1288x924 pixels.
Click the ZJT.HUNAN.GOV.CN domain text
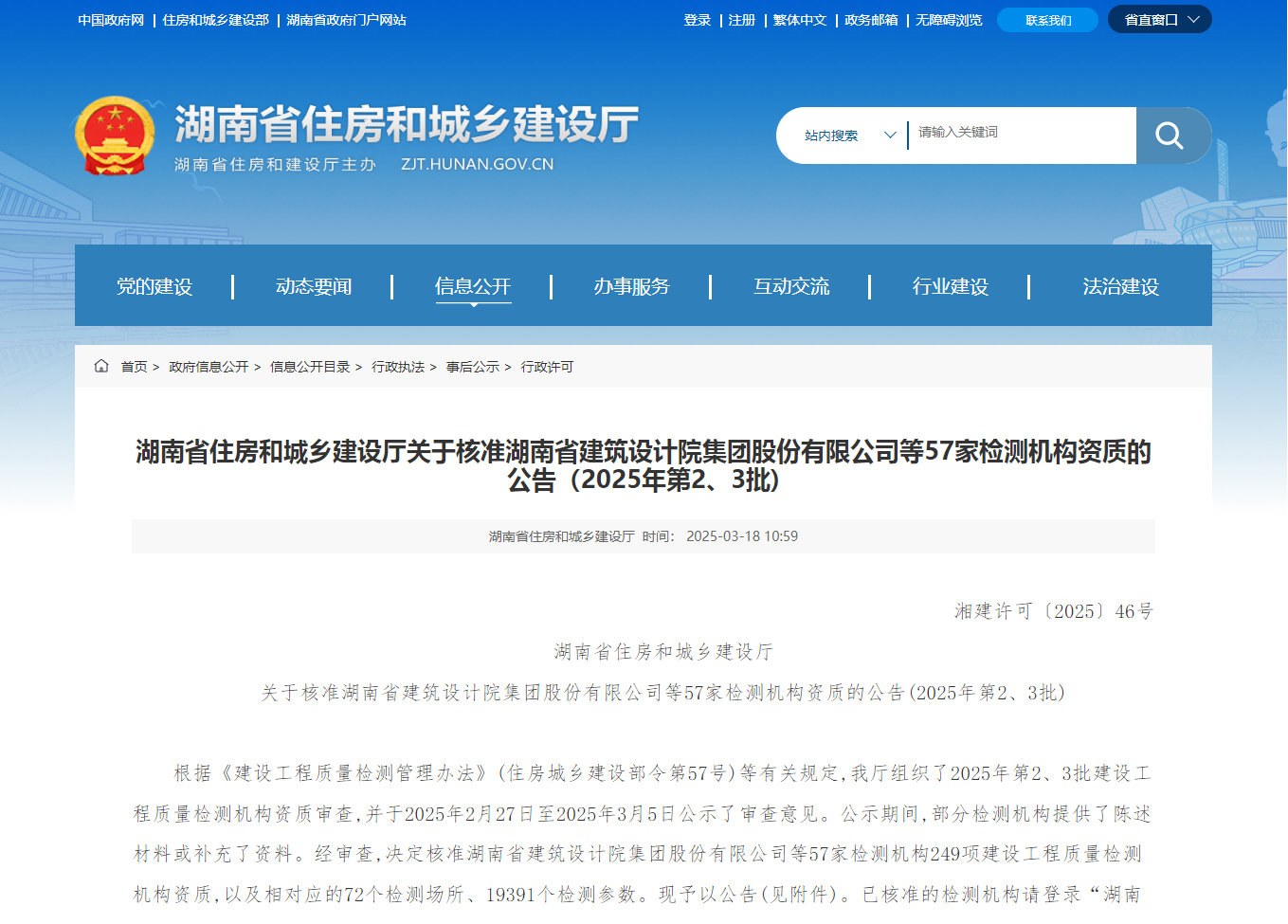tap(478, 164)
